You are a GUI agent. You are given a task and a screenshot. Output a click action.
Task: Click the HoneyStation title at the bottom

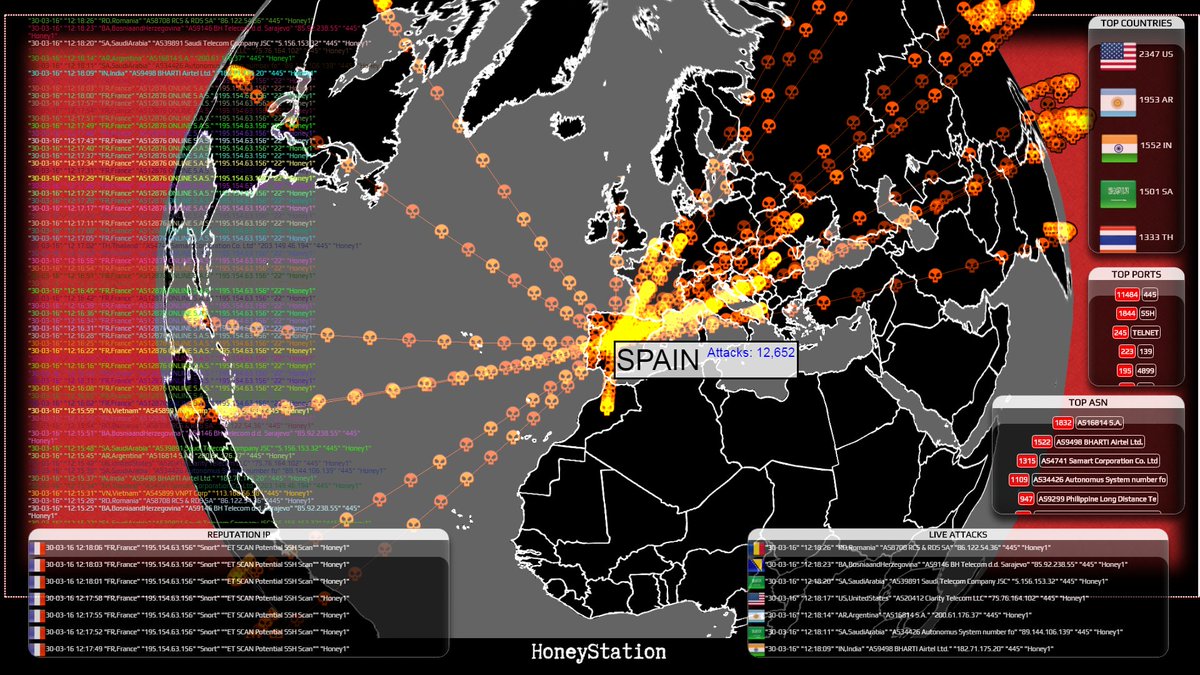[x=599, y=652]
